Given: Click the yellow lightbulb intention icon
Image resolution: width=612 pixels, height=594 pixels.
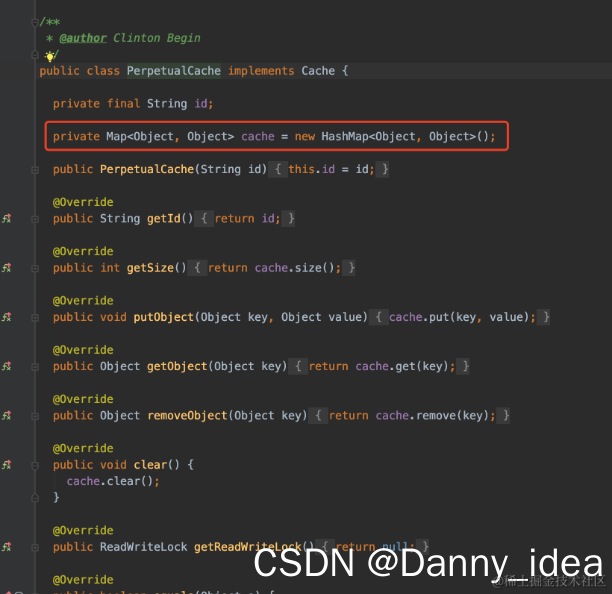Looking at the screenshot, I should click(50, 57).
